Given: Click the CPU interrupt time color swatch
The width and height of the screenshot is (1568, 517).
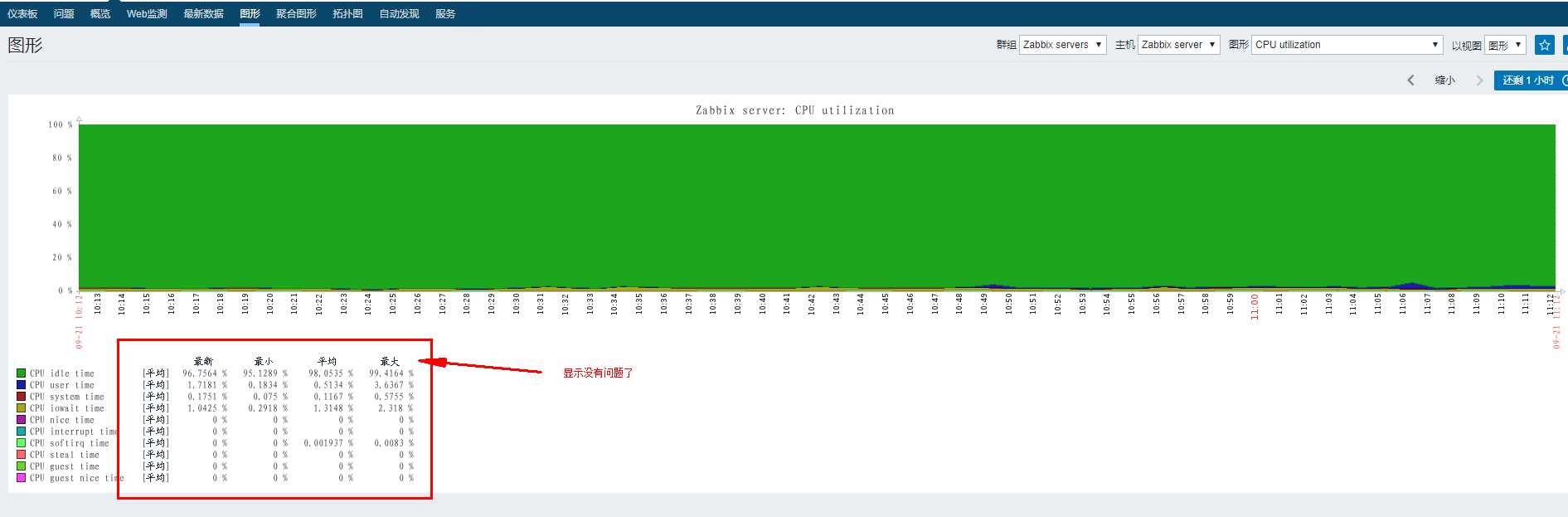Looking at the screenshot, I should (x=22, y=432).
